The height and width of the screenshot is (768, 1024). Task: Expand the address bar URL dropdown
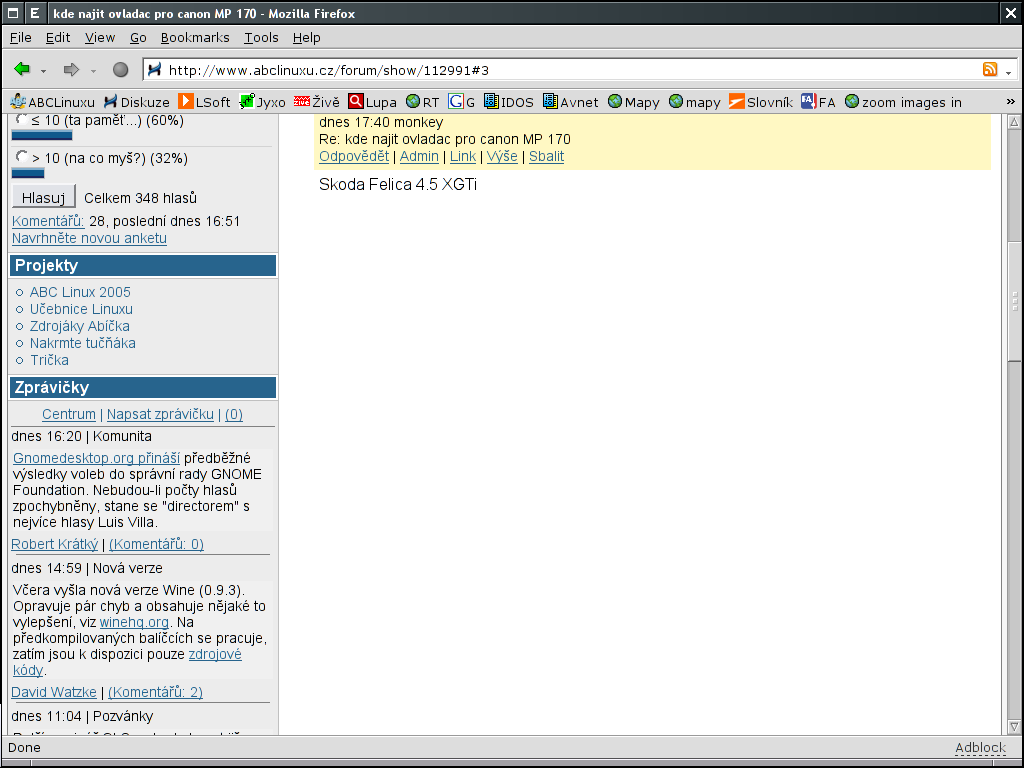(x=1008, y=71)
